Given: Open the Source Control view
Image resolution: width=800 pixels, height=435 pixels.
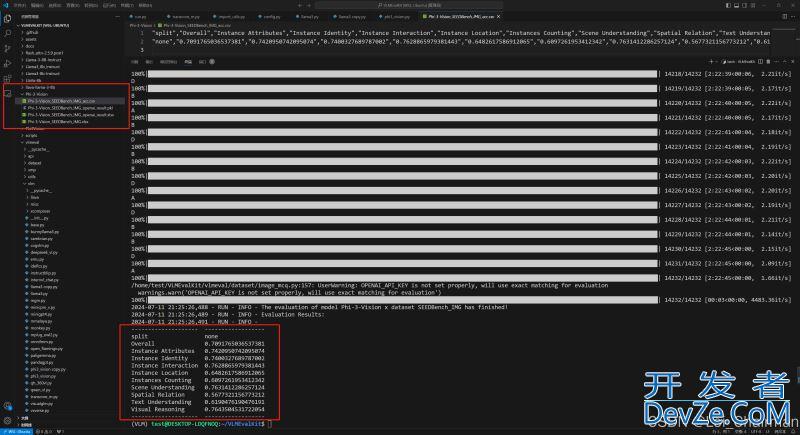Looking at the screenshot, I should pos(8,48).
